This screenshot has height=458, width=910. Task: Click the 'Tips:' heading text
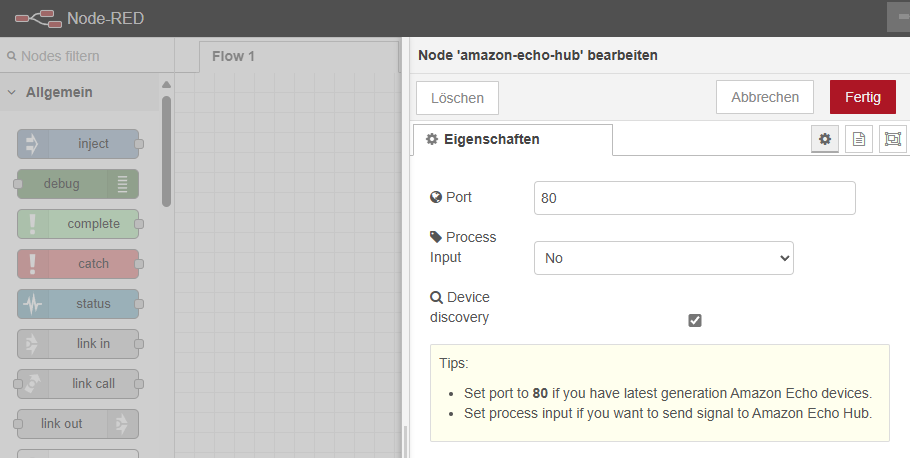[454, 363]
